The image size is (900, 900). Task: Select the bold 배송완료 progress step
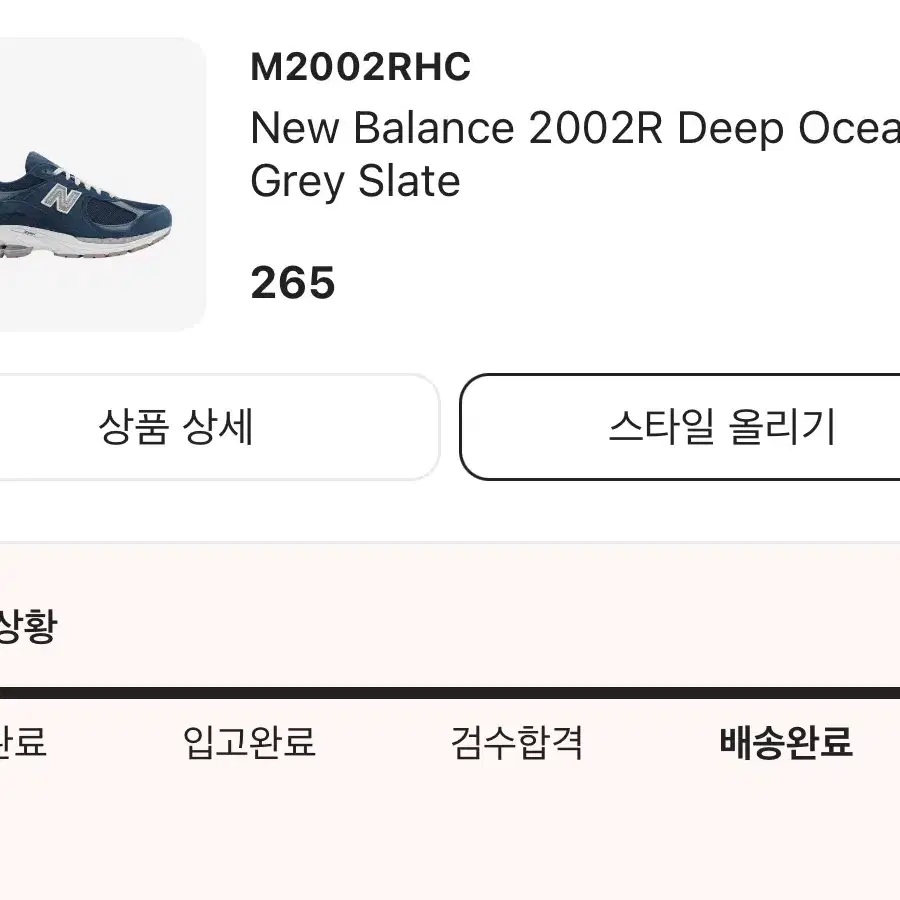(x=786, y=742)
